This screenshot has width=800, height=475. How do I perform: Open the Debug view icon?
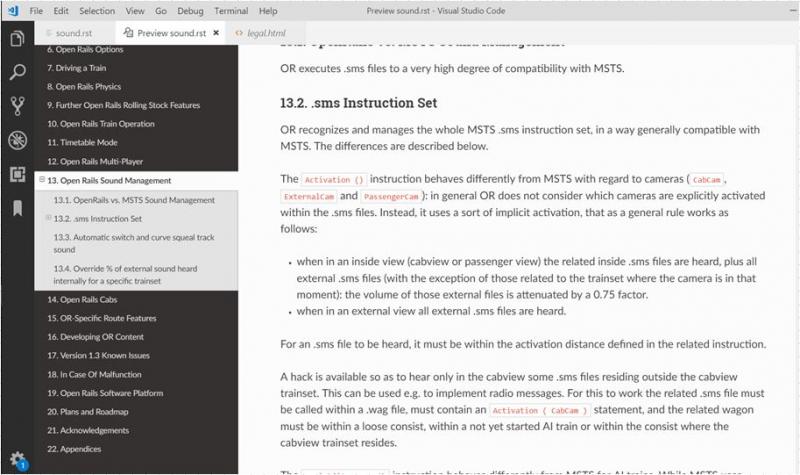(x=17, y=140)
